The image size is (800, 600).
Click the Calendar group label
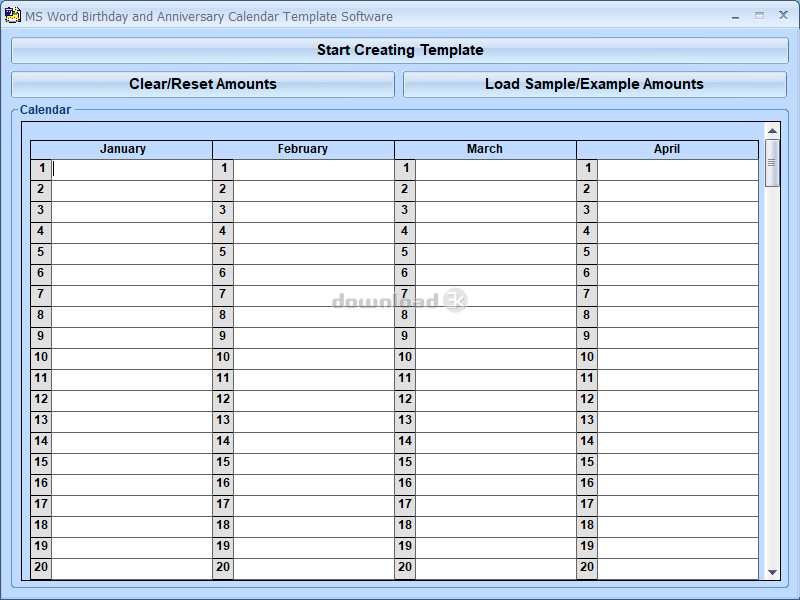click(45, 110)
